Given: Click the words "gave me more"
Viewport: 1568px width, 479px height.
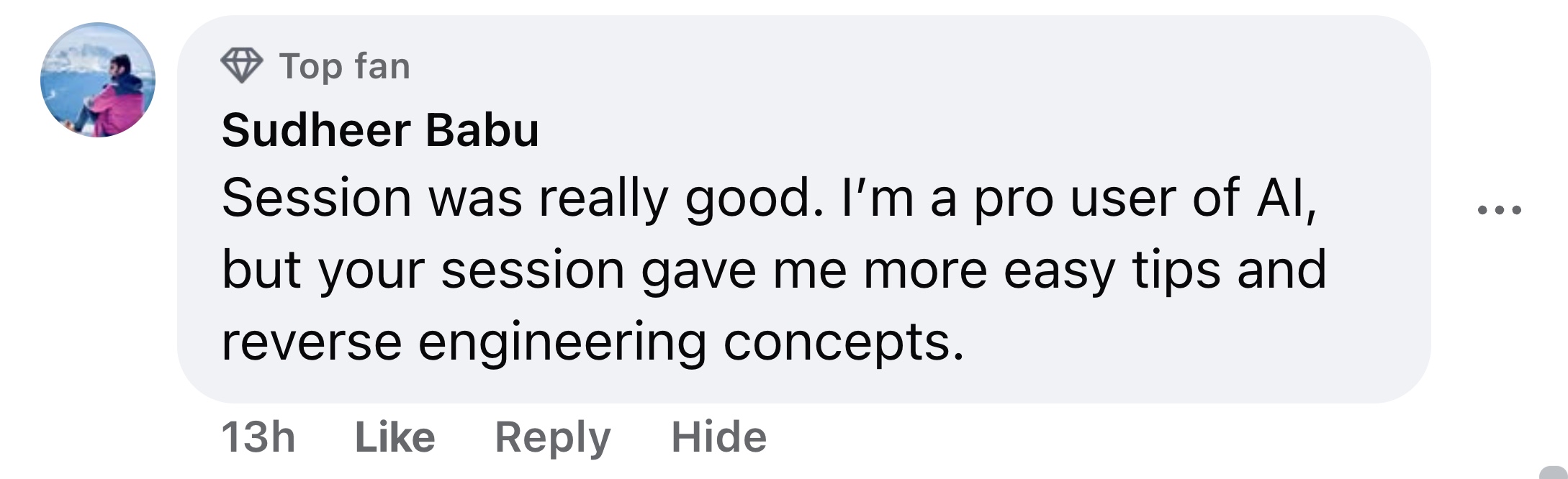Looking at the screenshot, I should point(814,270).
